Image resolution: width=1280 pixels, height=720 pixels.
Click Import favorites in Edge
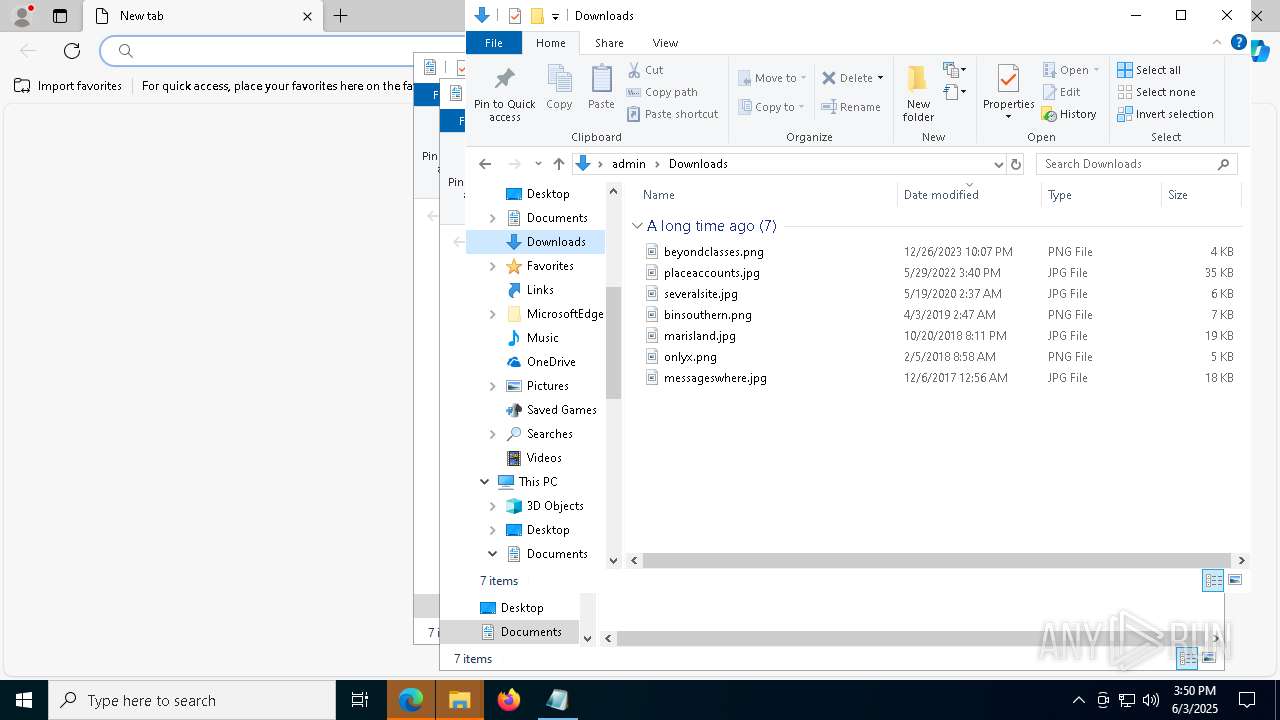pyautogui.click(x=68, y=86)
